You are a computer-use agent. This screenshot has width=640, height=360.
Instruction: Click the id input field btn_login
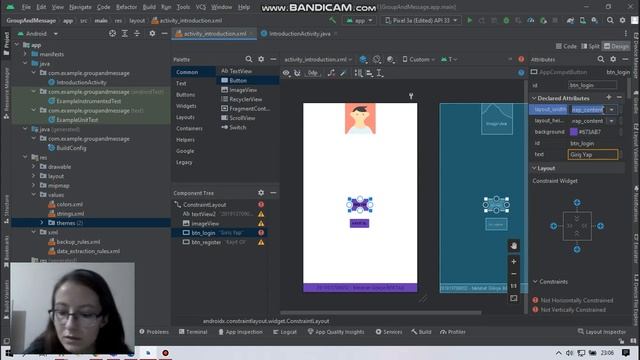tap(592, 85)
